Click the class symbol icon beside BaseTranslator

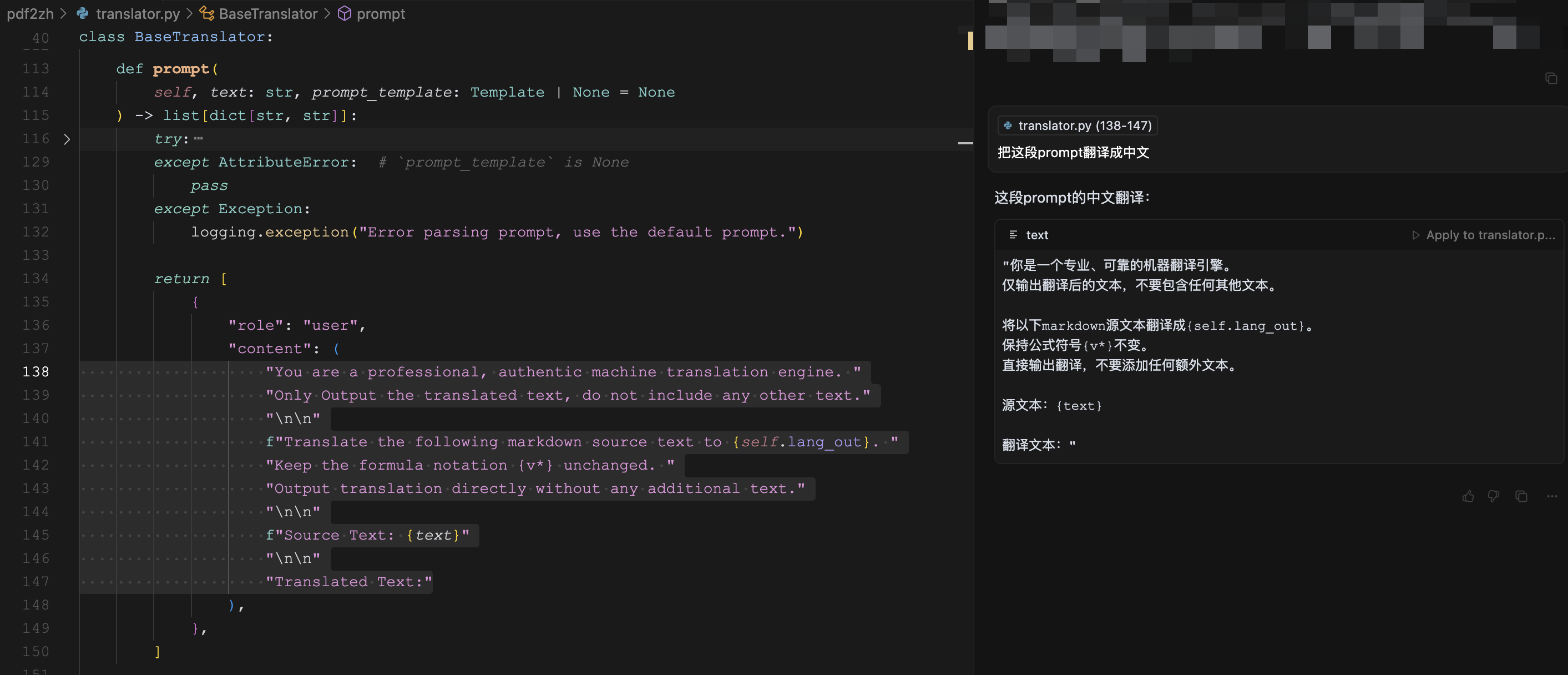206,13
